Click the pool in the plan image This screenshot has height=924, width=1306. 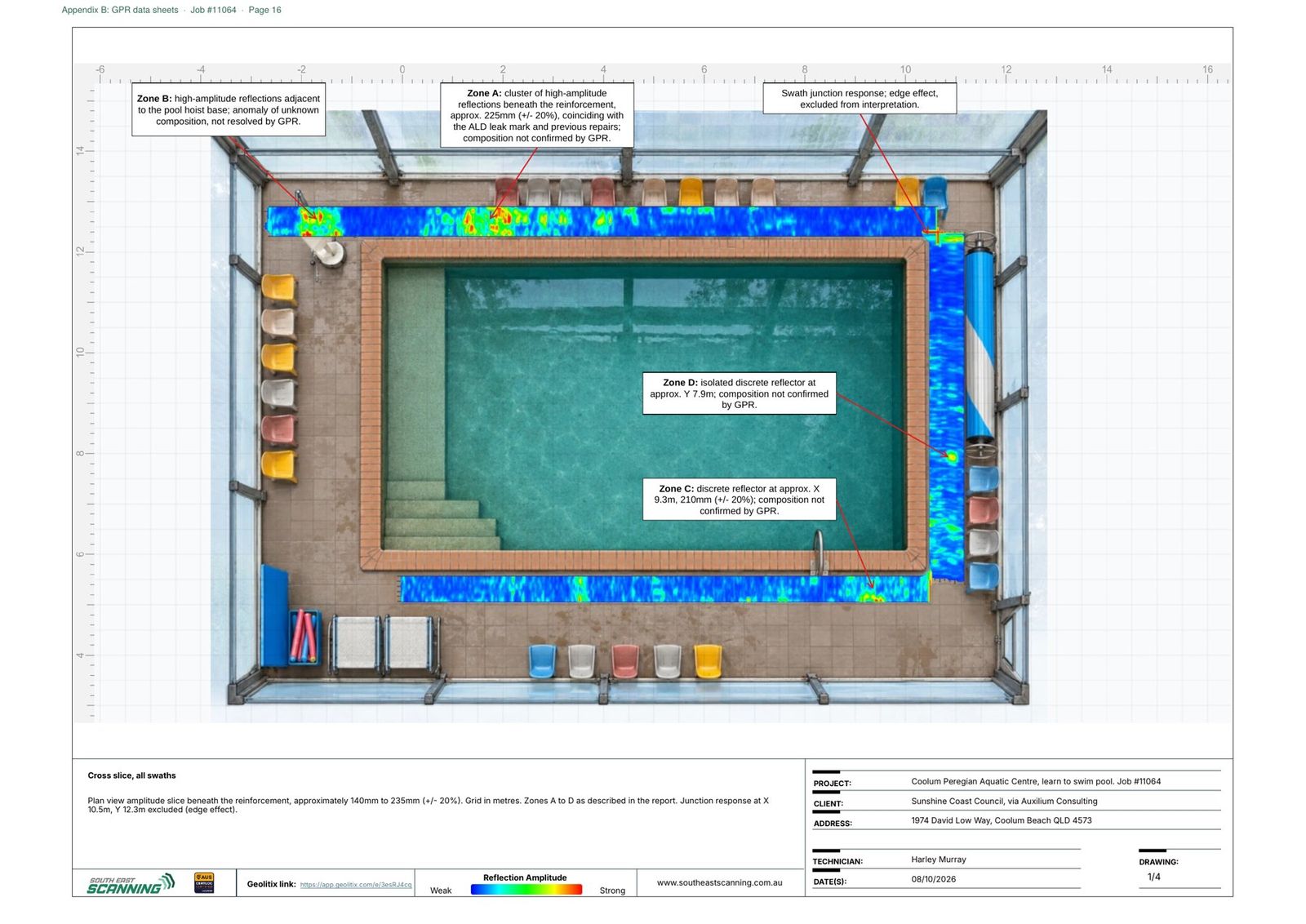coord(645,405)
